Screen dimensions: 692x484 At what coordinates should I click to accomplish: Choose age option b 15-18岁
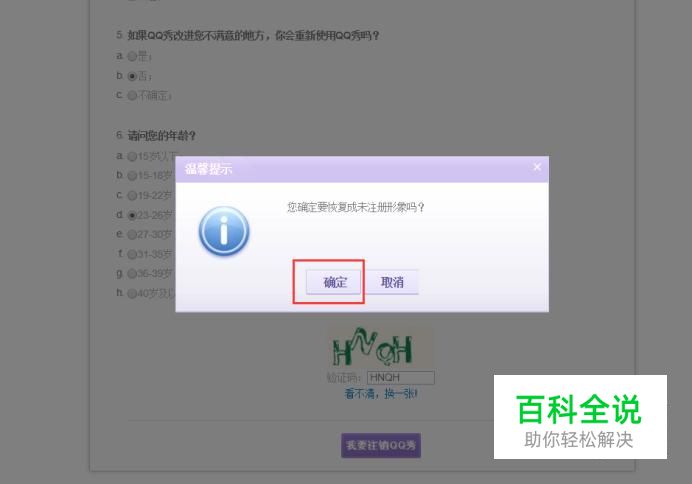click(132, 176)
